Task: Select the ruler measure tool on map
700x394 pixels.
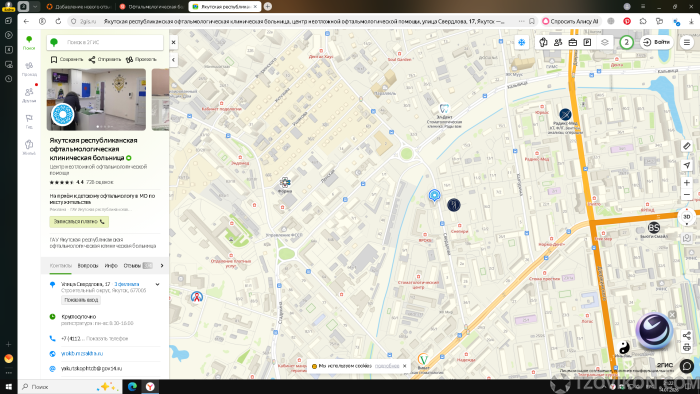Action: click(687, 146)
